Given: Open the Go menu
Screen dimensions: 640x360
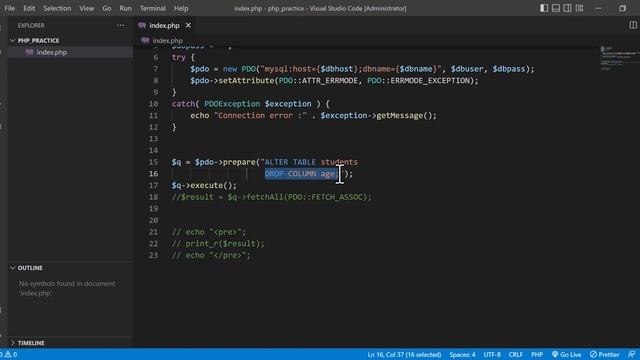Looking at the screenshot, I should point(107,8).
